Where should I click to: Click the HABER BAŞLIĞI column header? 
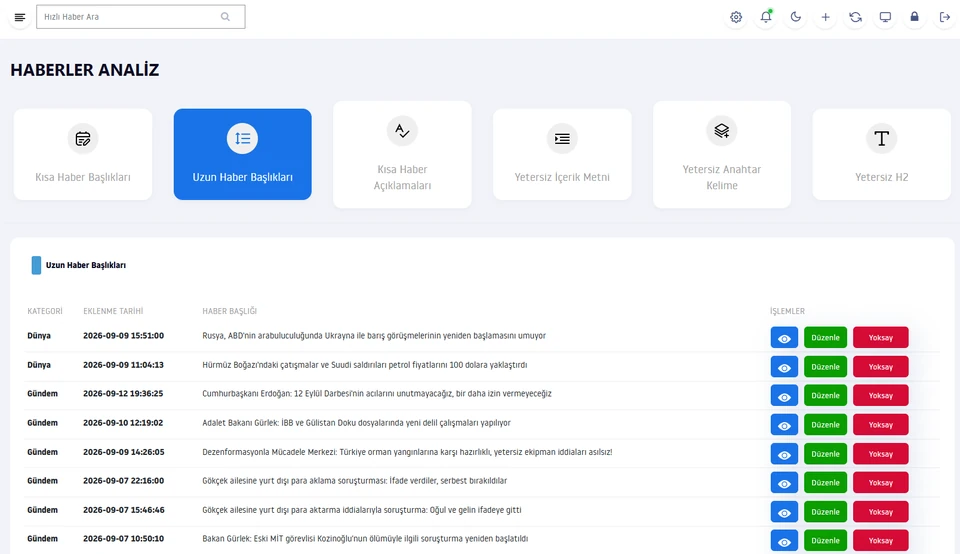click(x=230, y=311)
